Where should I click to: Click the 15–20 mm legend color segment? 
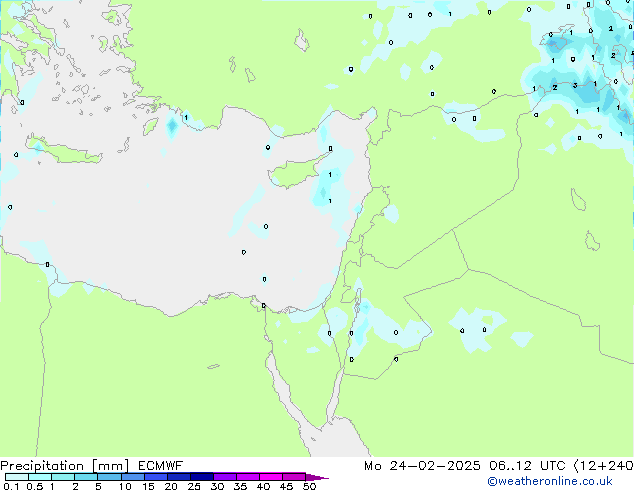tap(155, 477)
